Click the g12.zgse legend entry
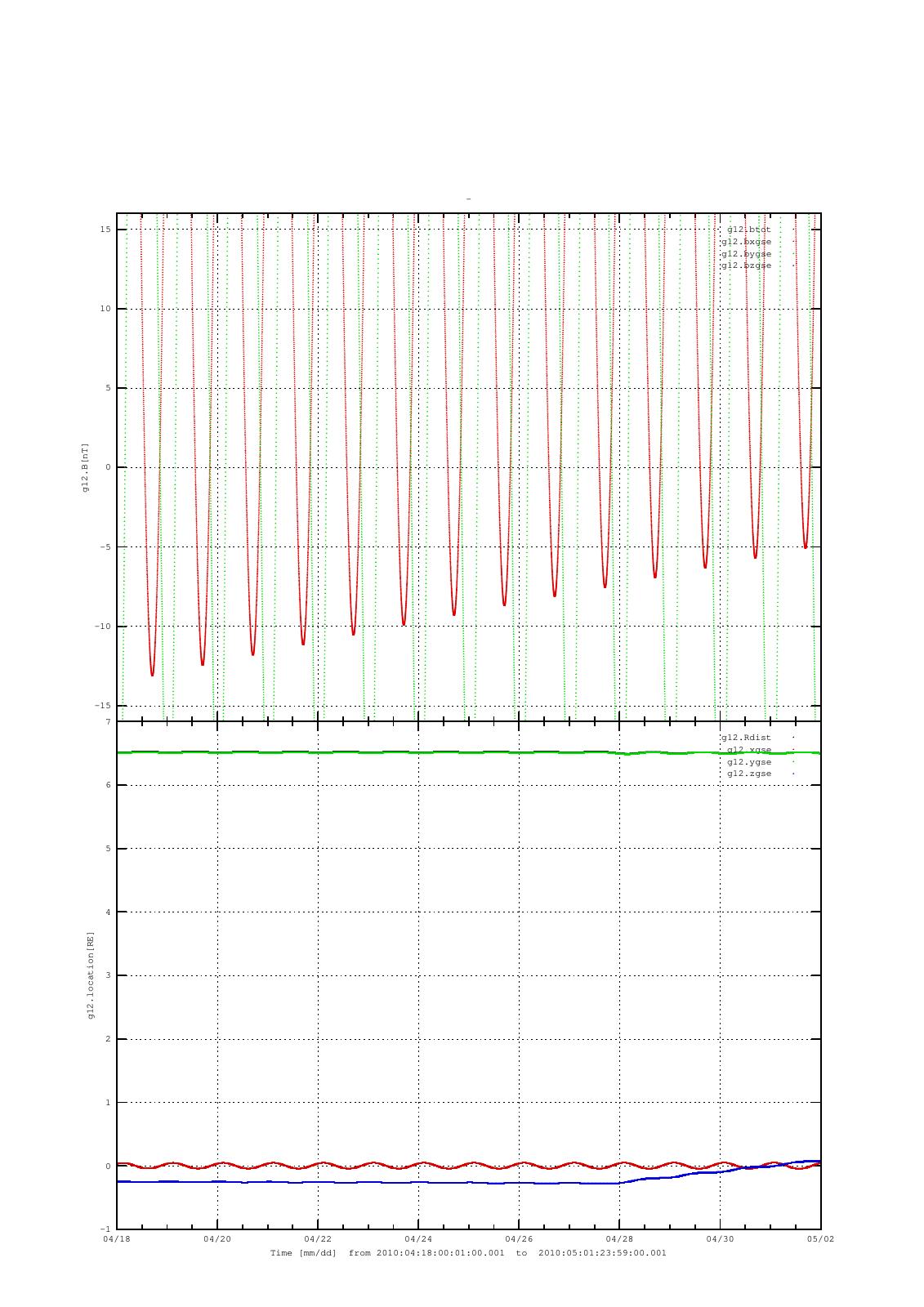 point(749,774)
